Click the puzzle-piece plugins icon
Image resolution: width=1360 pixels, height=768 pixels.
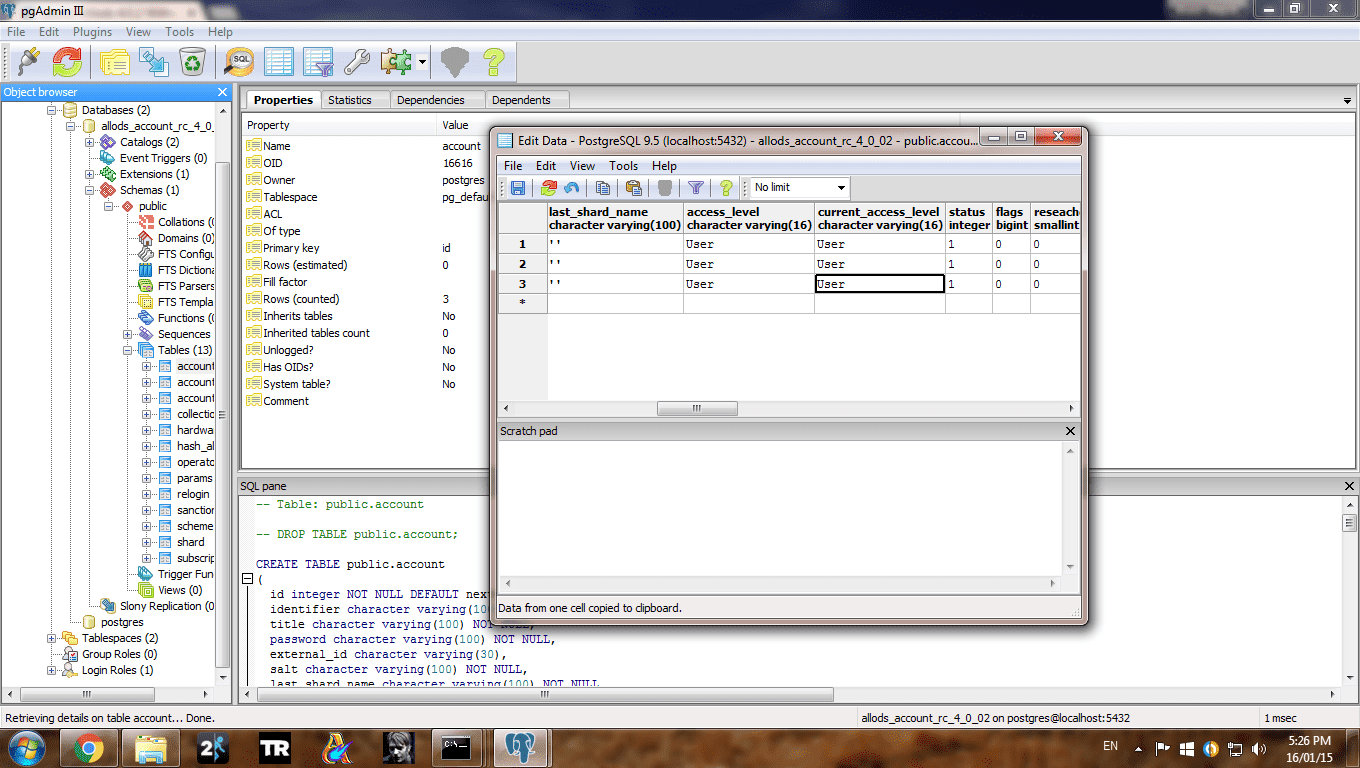(396, 62)
